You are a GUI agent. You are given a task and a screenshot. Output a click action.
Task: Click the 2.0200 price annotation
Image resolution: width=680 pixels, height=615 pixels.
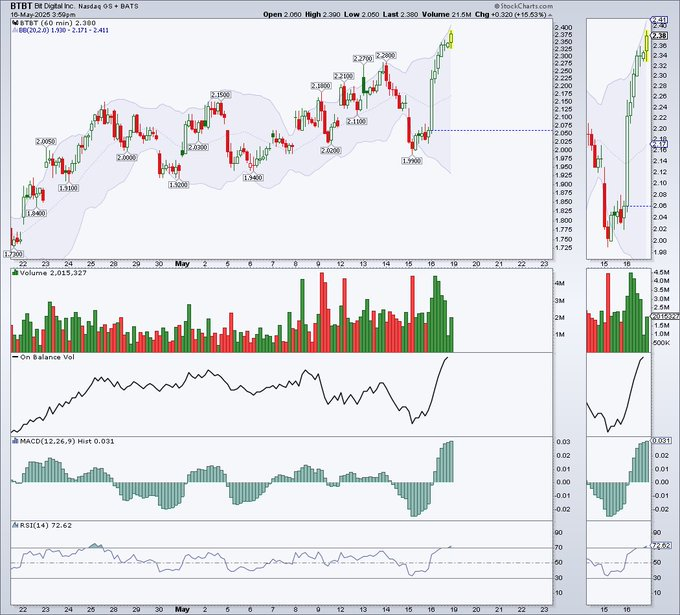(330, 150)
